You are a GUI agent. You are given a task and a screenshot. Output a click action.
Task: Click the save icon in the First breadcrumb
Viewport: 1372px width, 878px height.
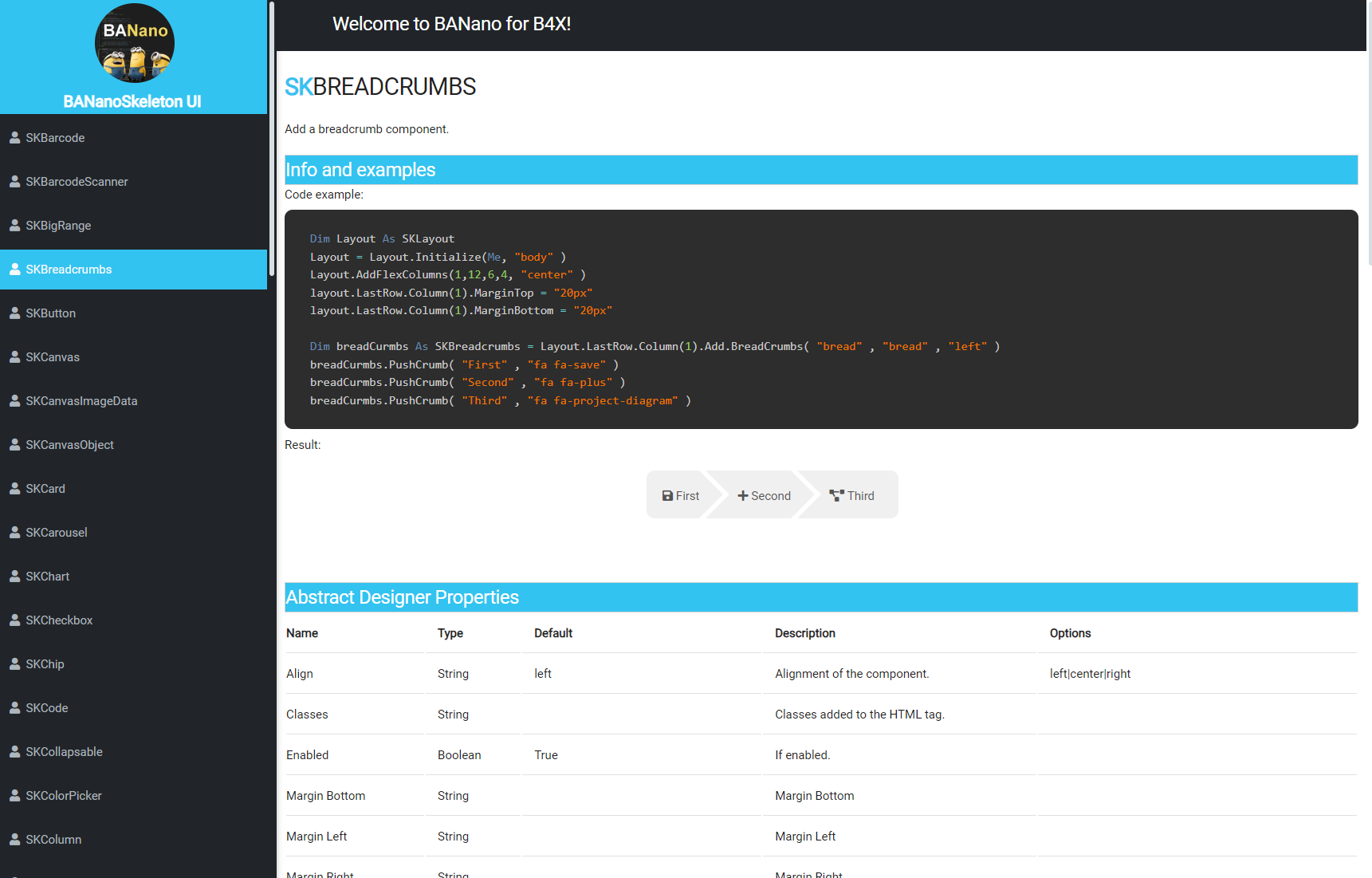click(x=666, y=495)
